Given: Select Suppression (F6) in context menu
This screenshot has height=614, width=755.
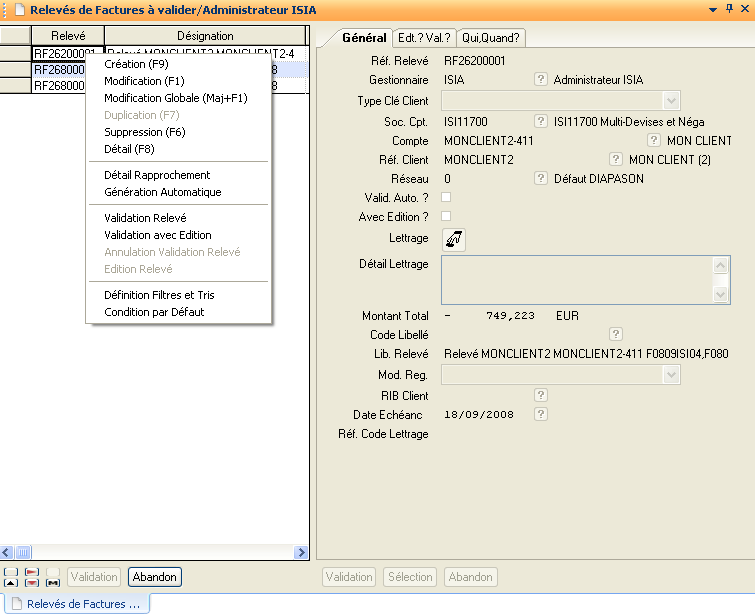Looking at the screenshot, I should [x=146, y=132].
